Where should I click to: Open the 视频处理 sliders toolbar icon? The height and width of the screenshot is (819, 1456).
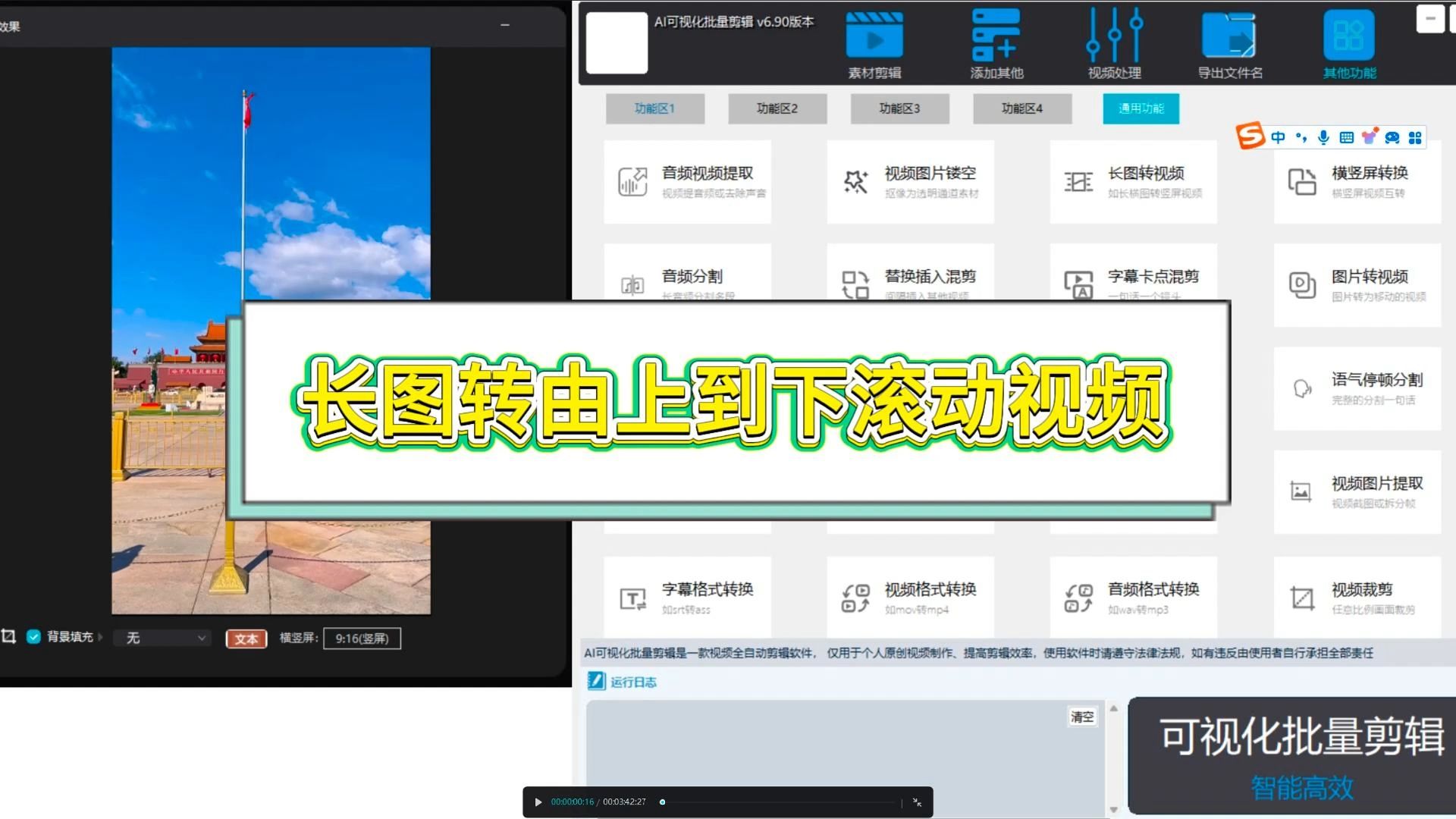pyautogui.click(x=1114, y=35)
